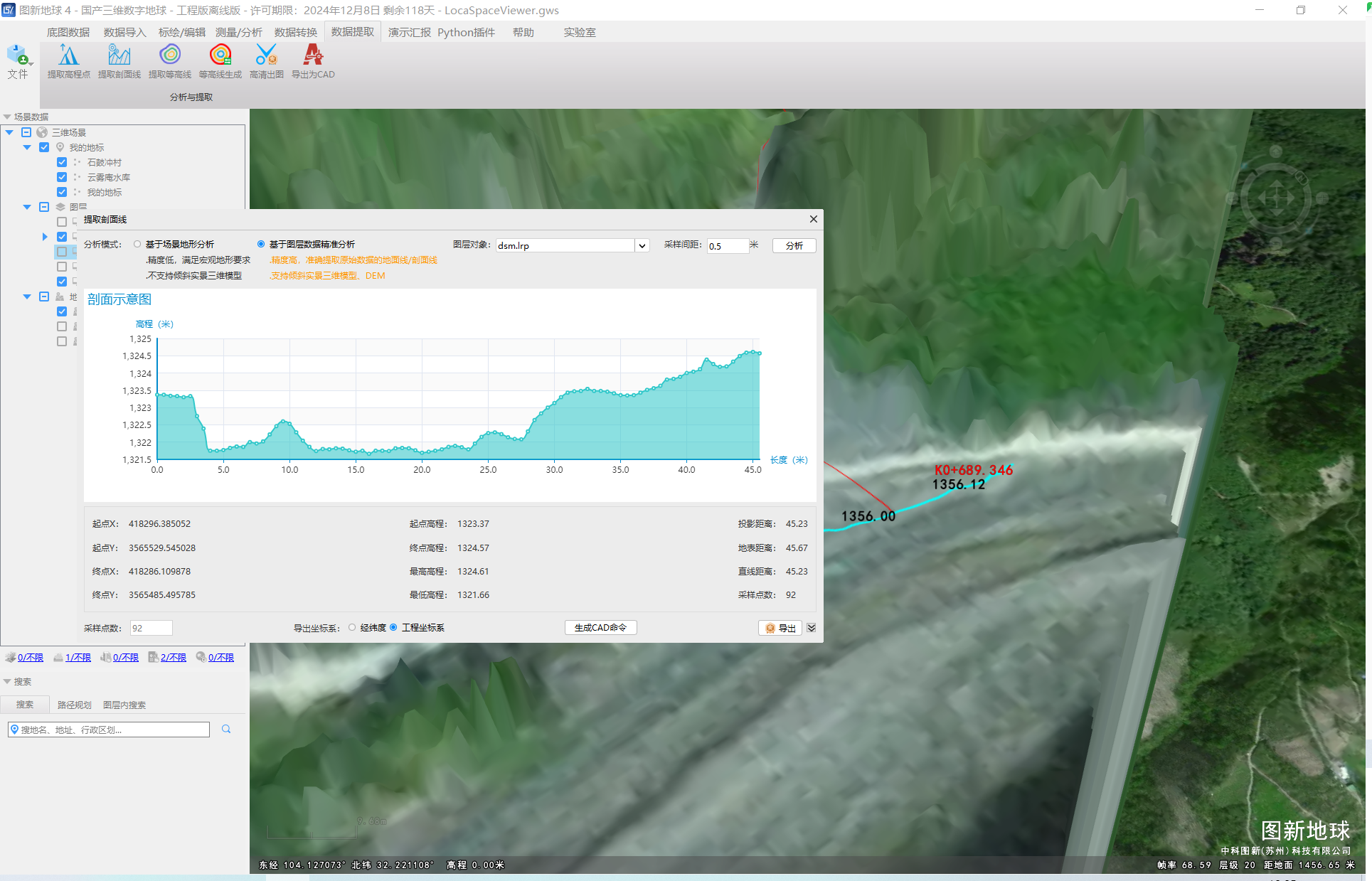
Task: Click the 采样间距 input field
Action: click(x=727, y=245)
